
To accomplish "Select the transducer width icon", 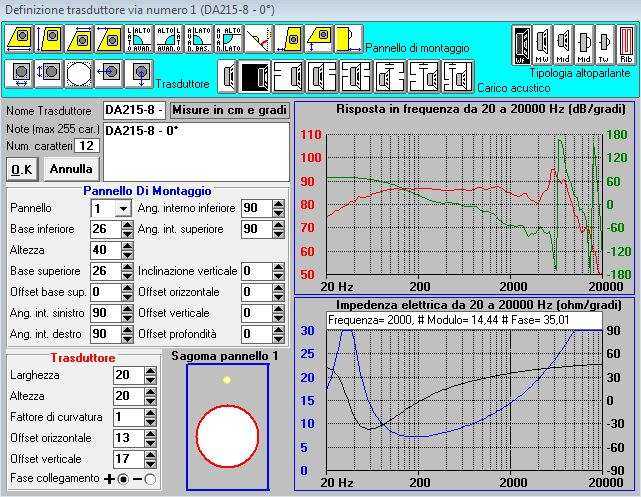I will [x=20, y=74].
